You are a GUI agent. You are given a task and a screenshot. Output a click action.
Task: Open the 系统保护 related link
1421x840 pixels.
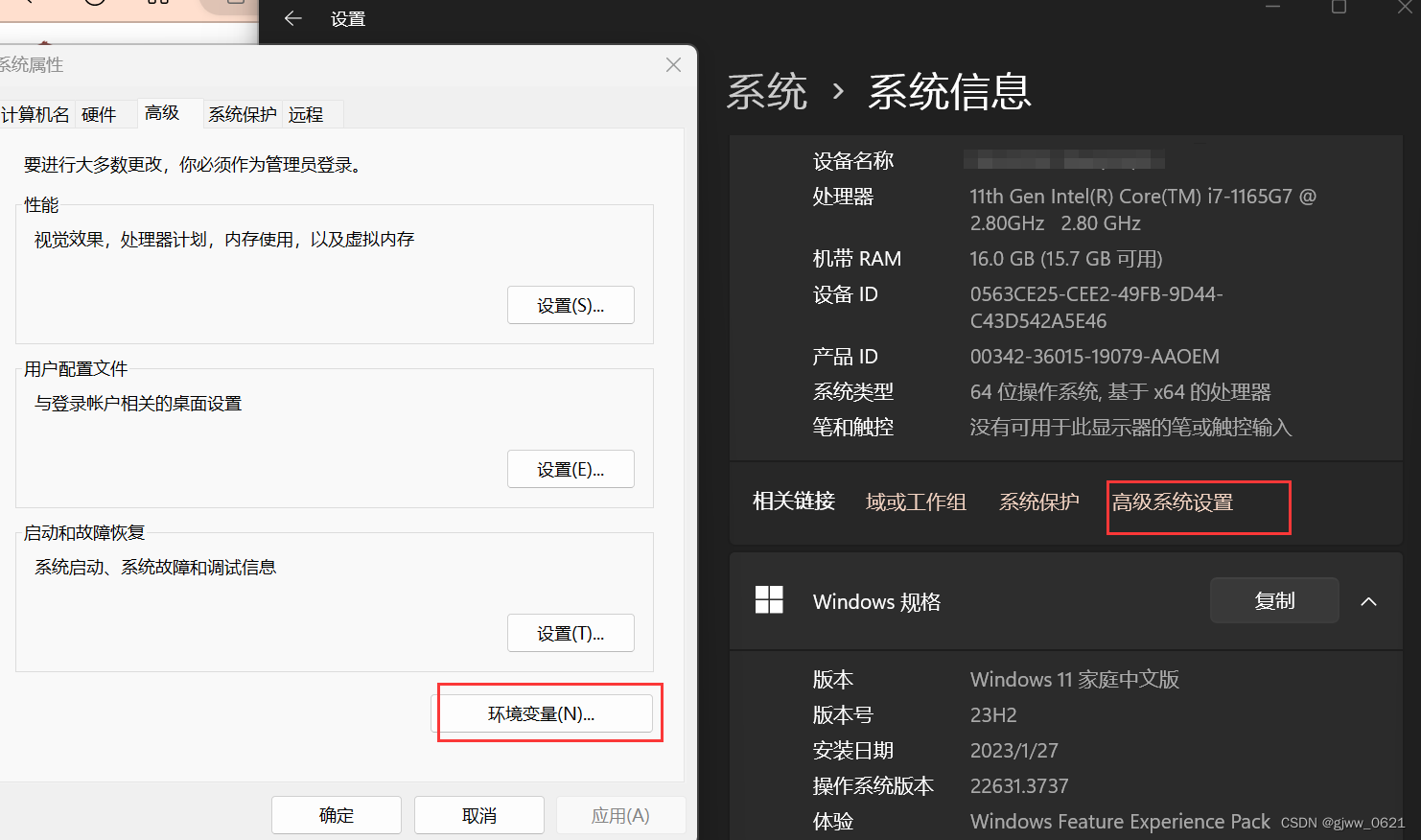(x=1038, y=502)
